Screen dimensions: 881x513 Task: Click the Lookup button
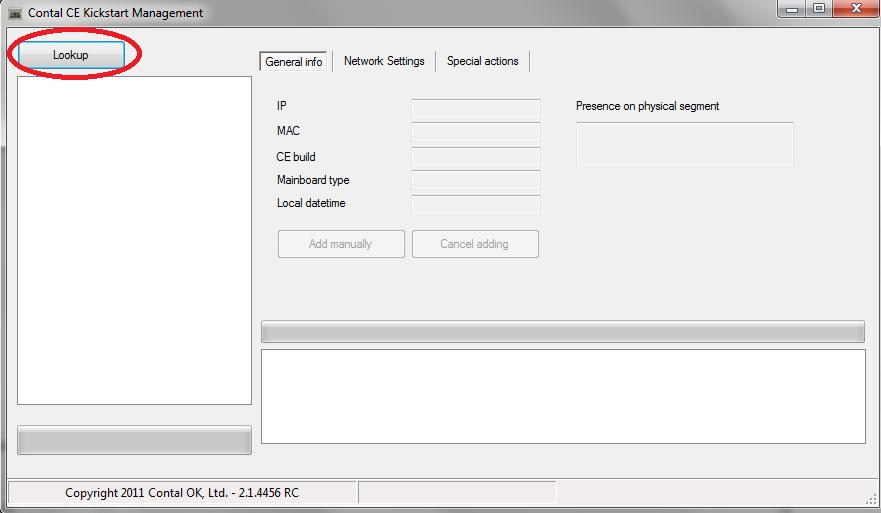coord(71,55)
